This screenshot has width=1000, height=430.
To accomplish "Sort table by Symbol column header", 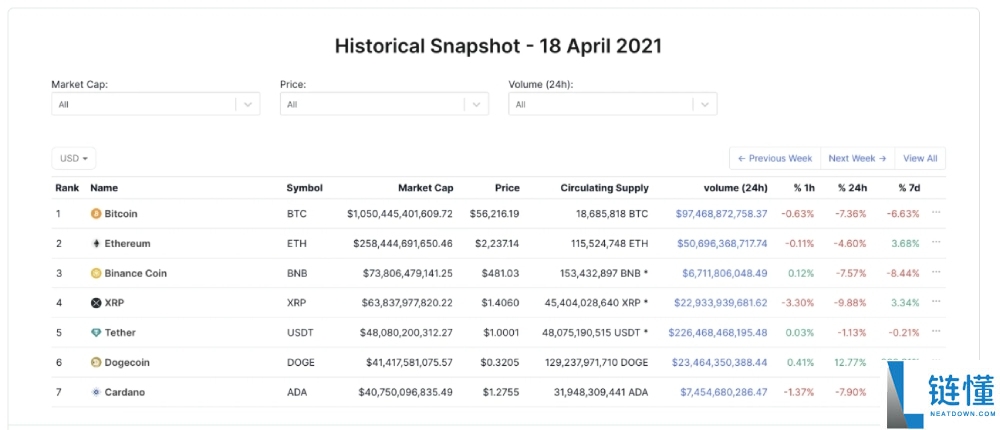I will tap(304, 188).
